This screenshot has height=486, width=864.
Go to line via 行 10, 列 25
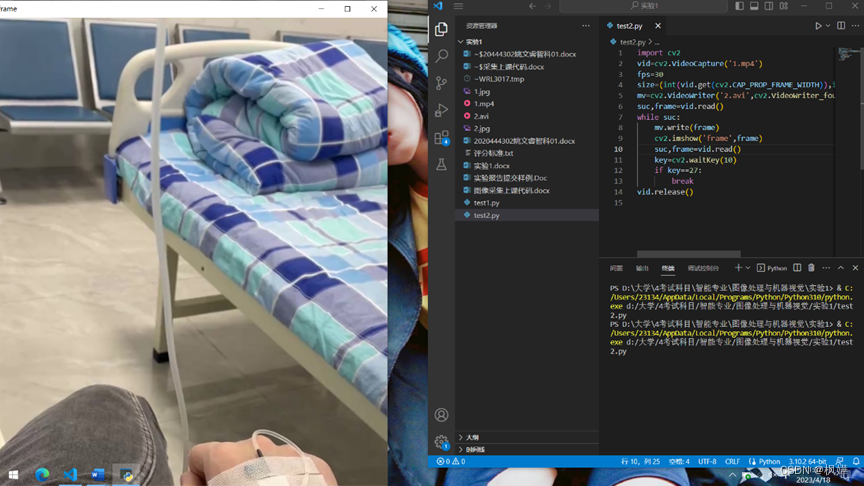click(x=640, y=462)
